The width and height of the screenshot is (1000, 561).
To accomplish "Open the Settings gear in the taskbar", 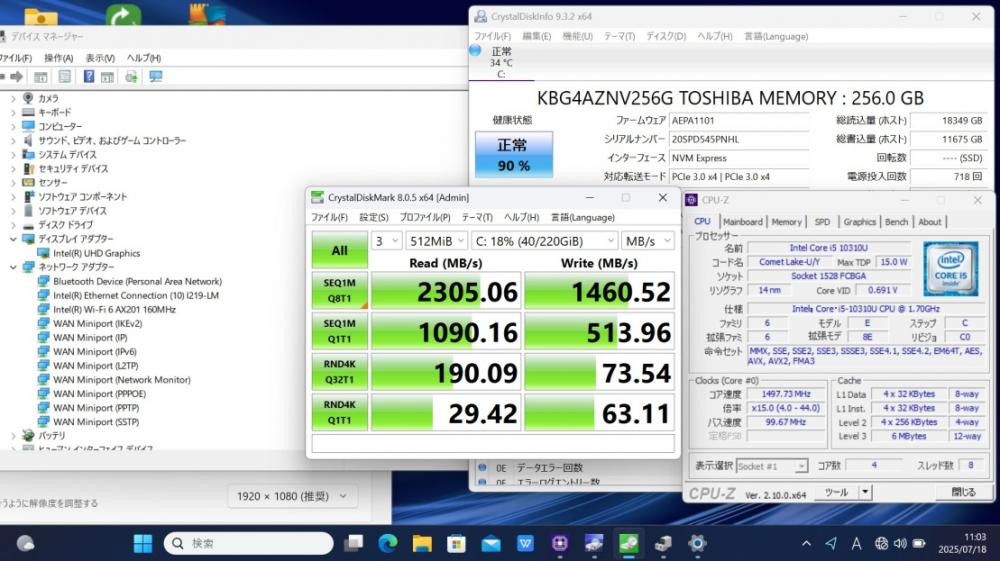I will [697, 543].
